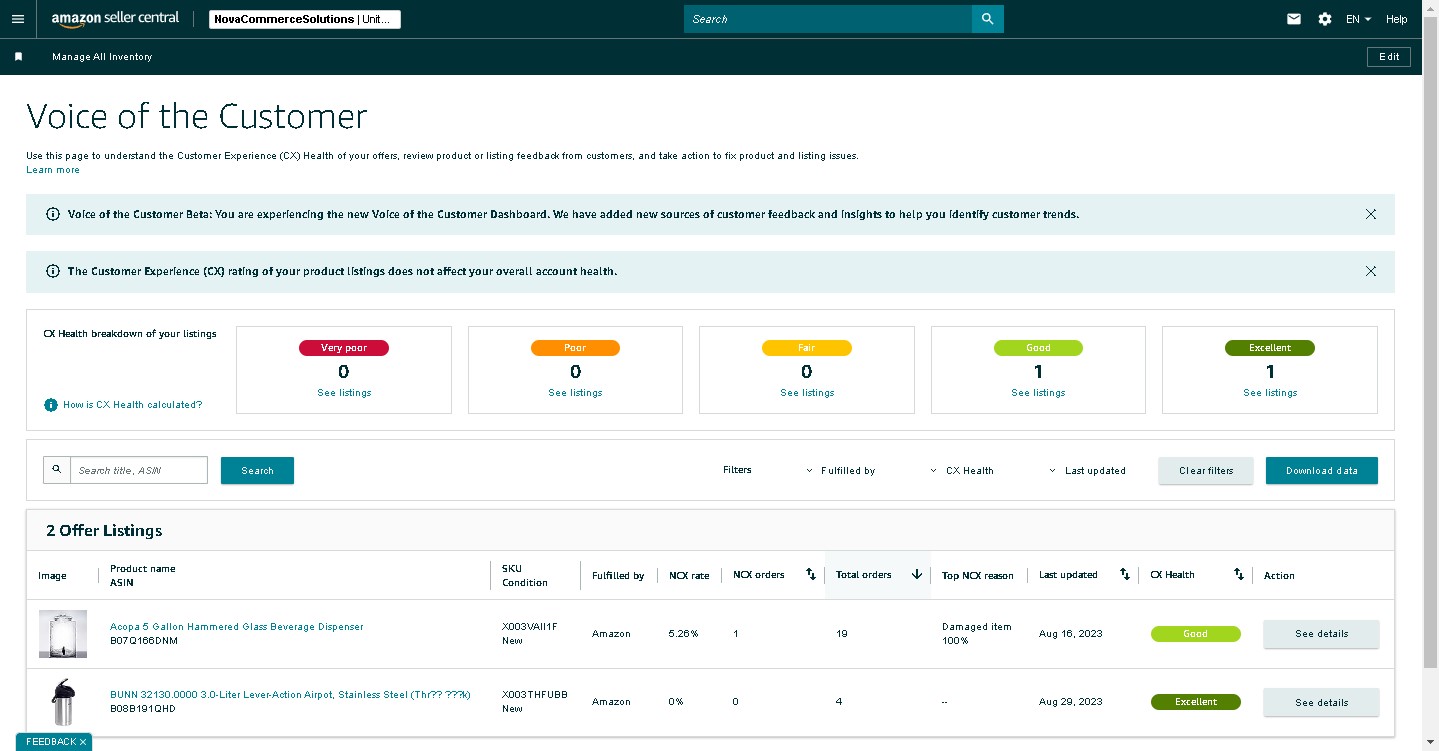Image resolution: width=1439 pixels, height=751 pixels.
Task: See details for the BUNN Airpot
Action: pyautogui.click(x=1321, y=702)
